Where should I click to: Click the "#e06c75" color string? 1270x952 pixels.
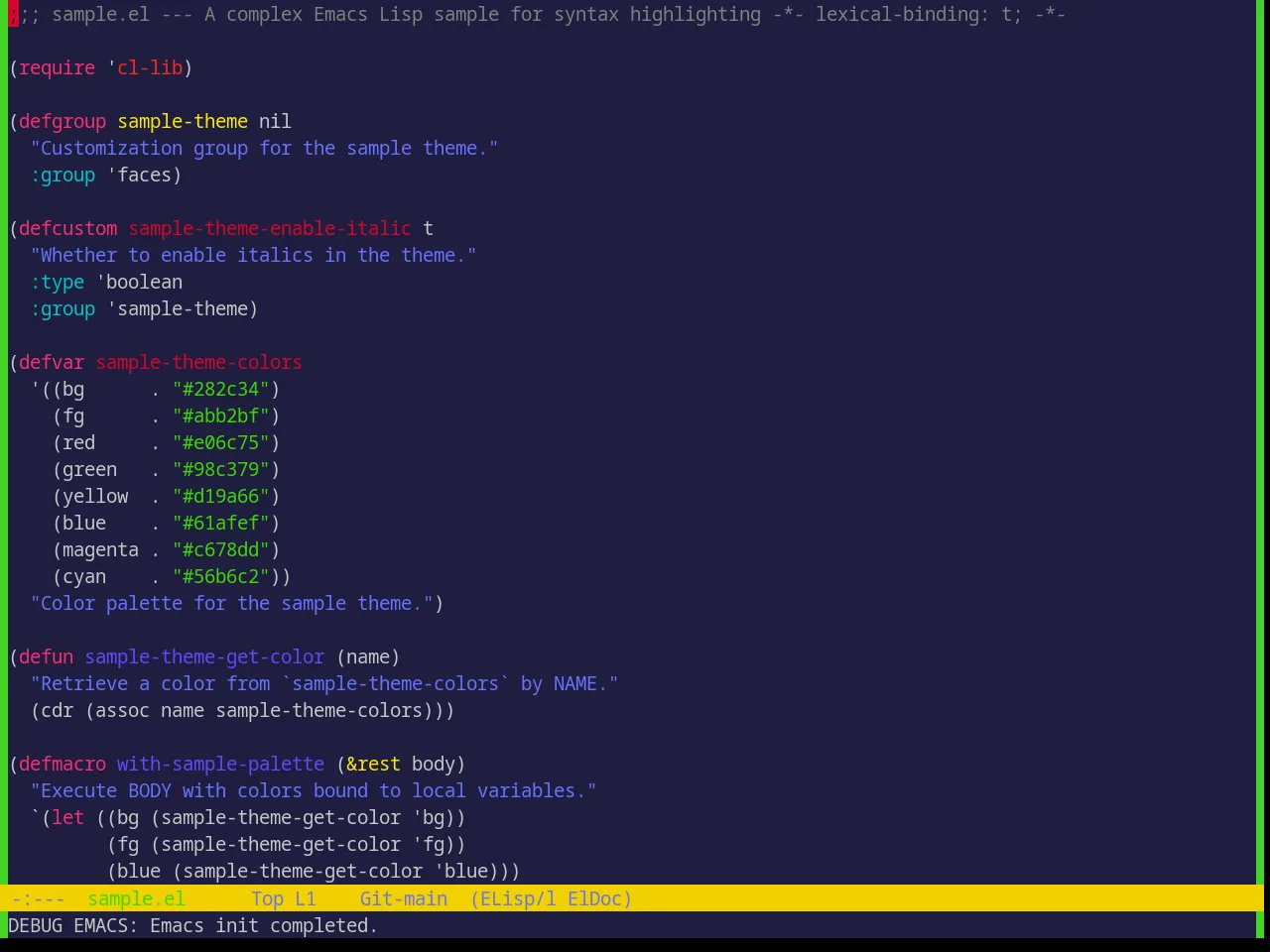[x=221, y=442]
